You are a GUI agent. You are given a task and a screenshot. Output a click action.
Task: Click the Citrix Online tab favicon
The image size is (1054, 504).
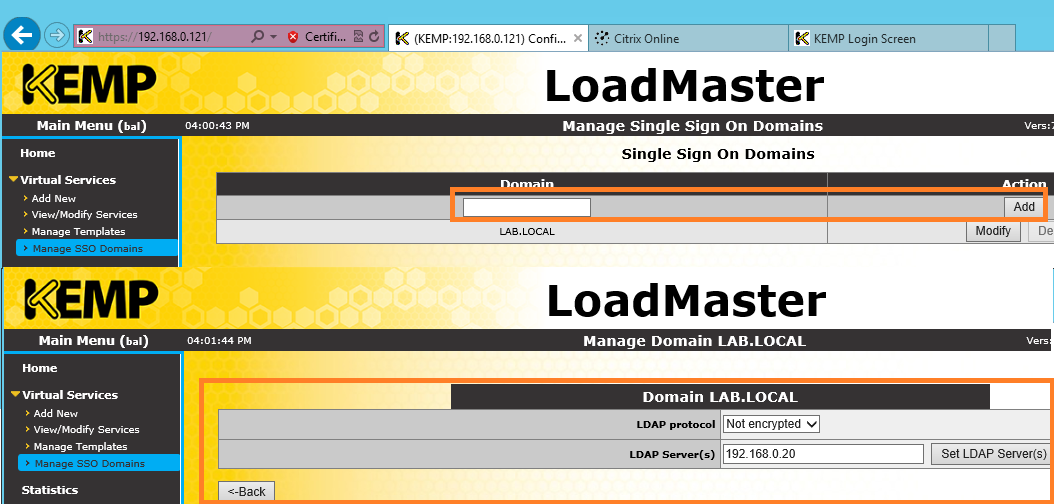602,38
